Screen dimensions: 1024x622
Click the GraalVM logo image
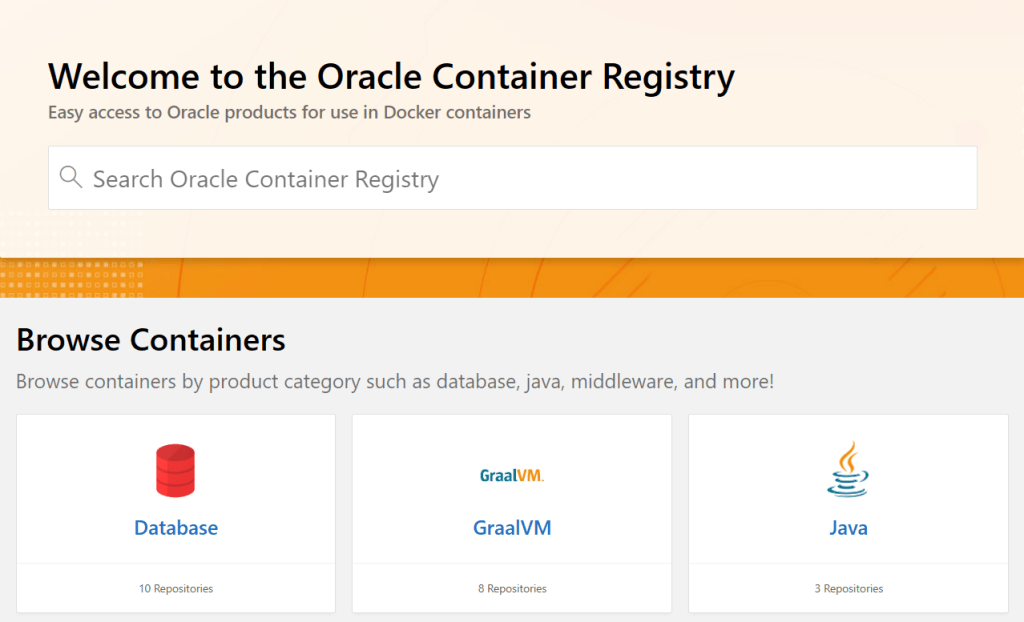tap(512, 476)
